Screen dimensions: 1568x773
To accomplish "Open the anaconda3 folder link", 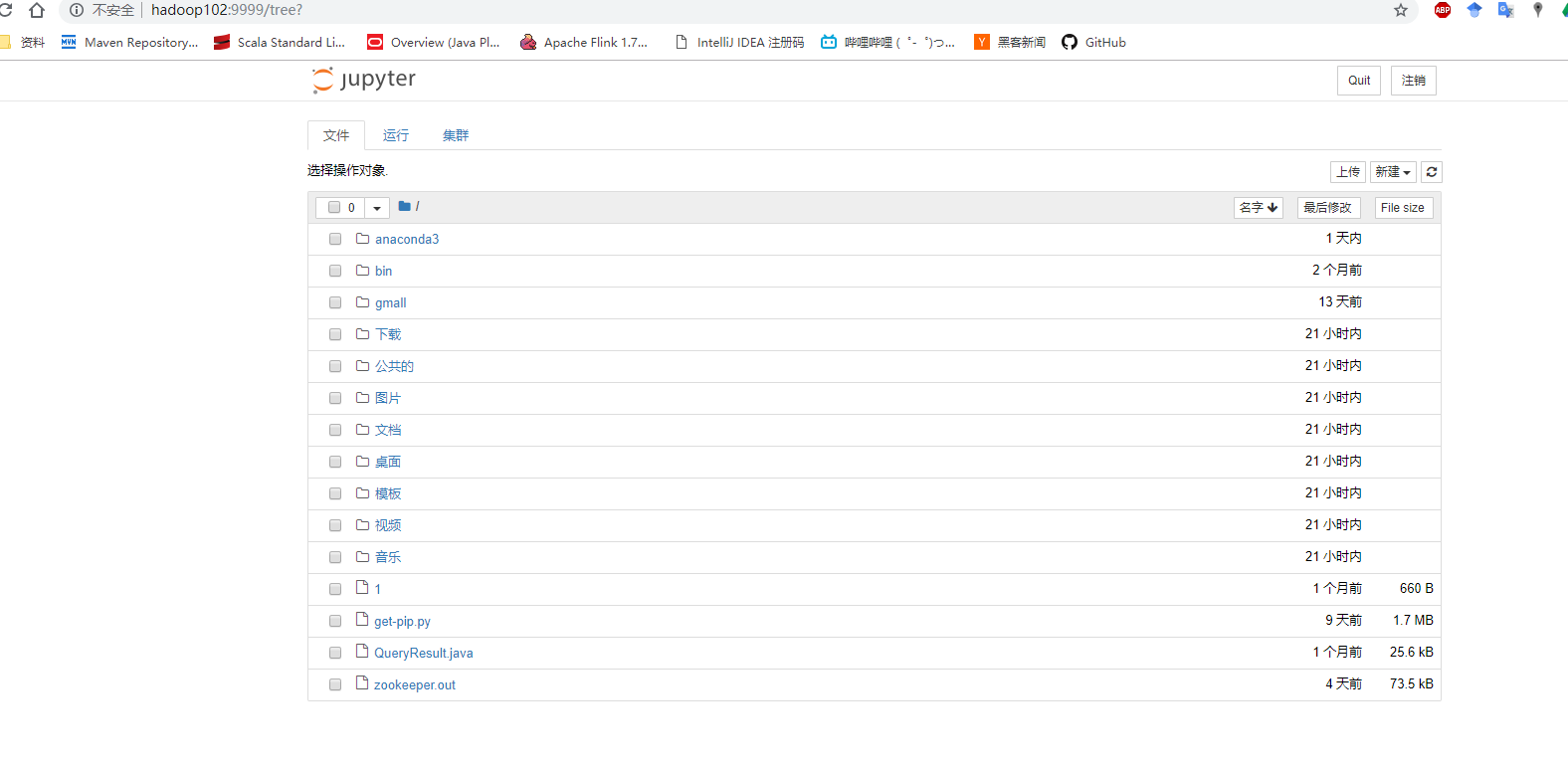I will [x=407, y=239].
